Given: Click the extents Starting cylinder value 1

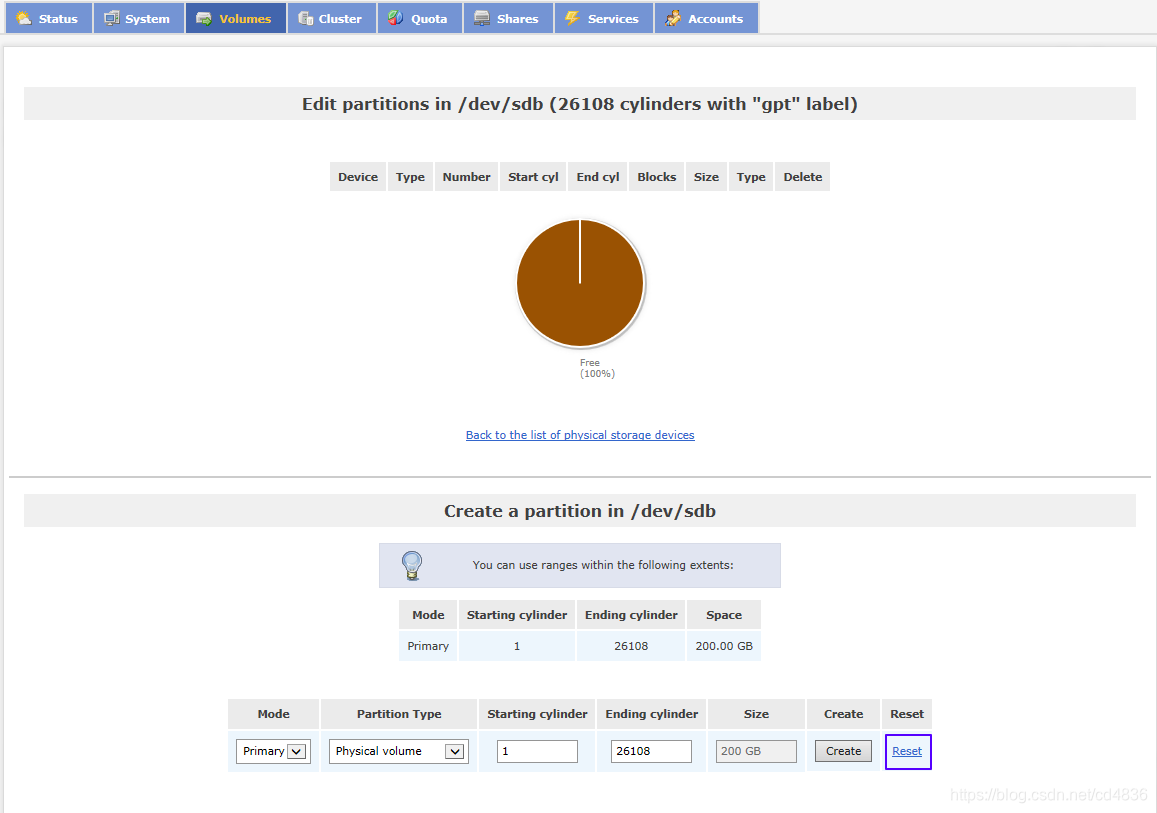Looking at the screenshot, I should [x=517, y=646].
